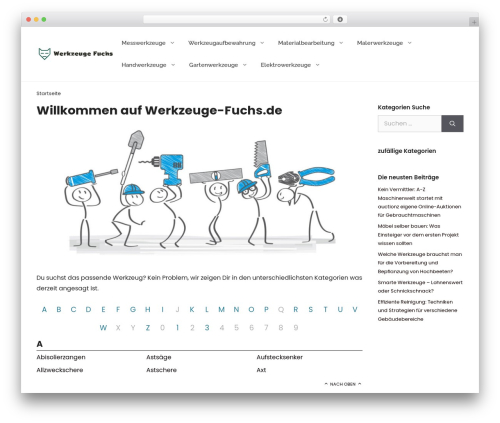500x423 pixels.
Task: Click the NACH OBEN back-to-top link
Action: coord(343,384)
